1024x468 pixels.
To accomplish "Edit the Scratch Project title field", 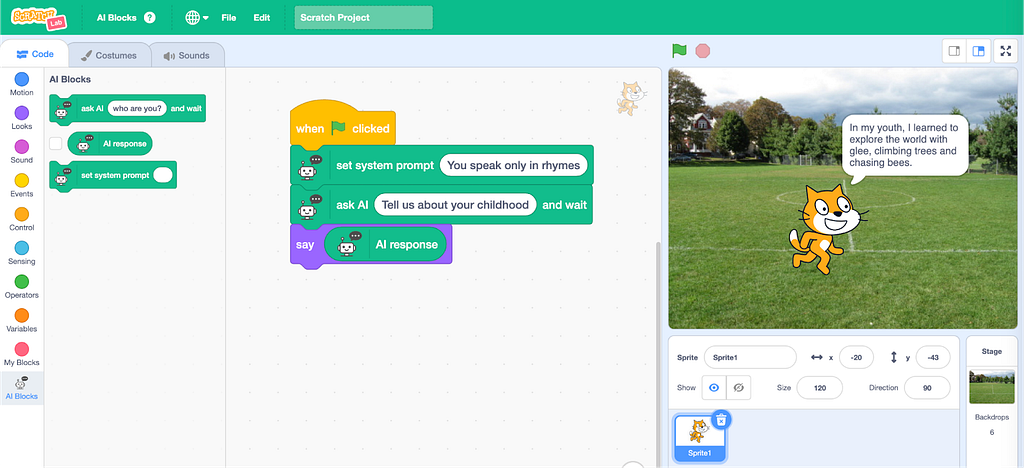I will (363, 18).
